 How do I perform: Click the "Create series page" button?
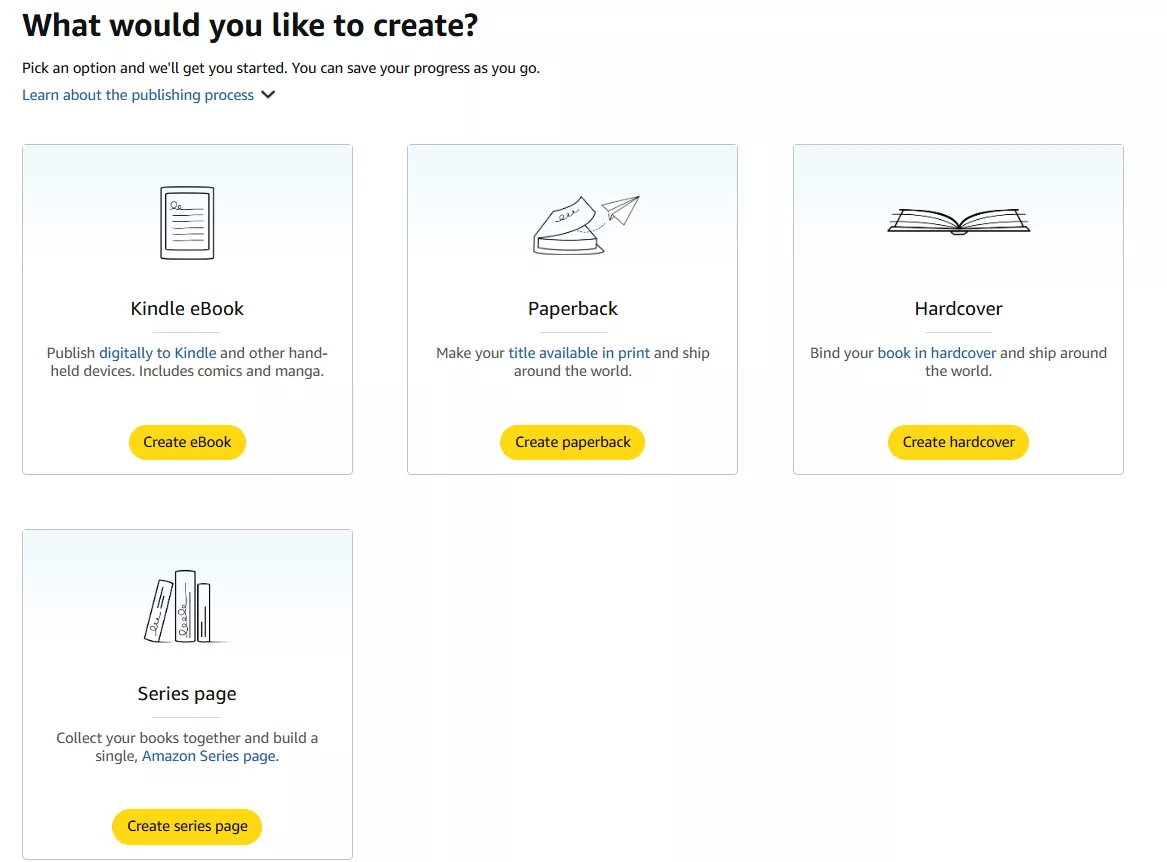tap(187, 826)
